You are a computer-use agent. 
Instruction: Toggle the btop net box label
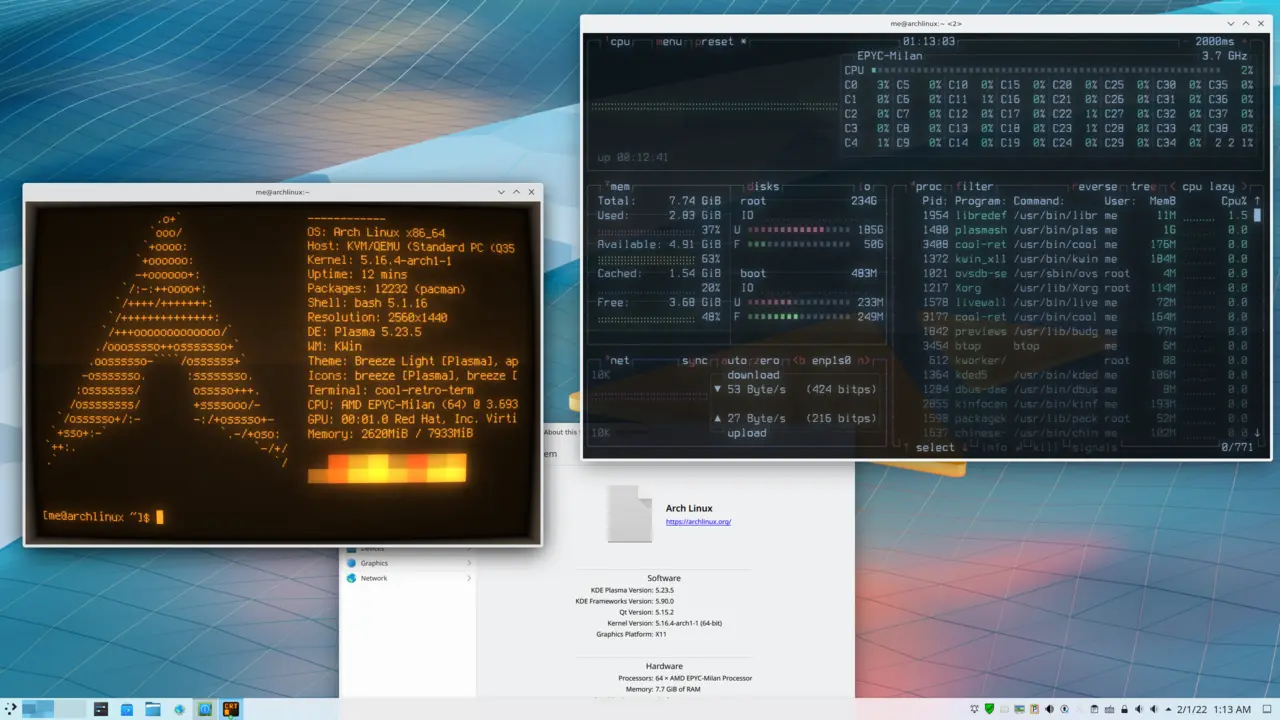620,360
